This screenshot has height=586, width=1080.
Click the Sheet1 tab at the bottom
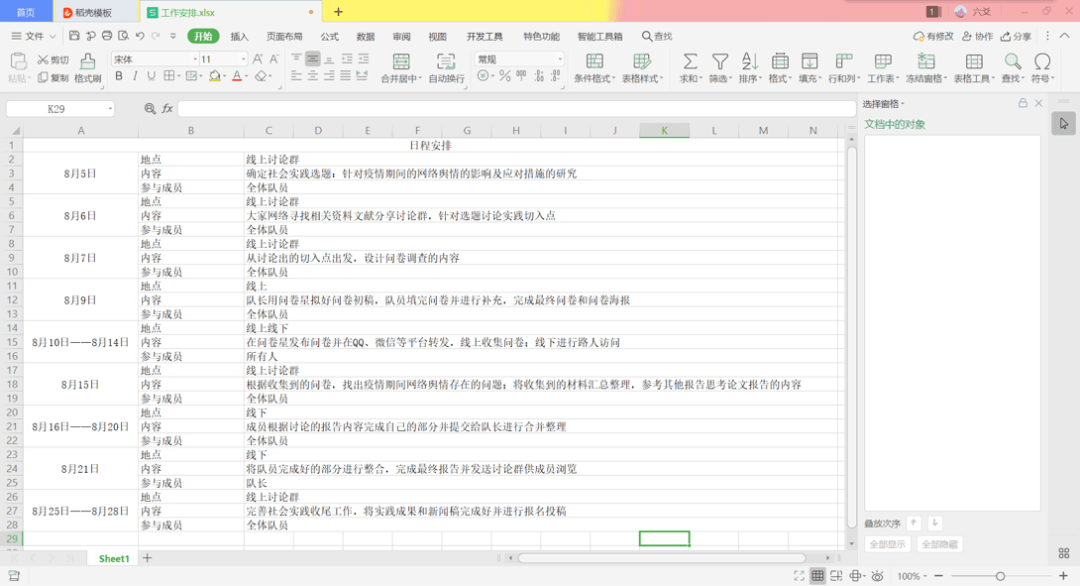coord(112,558)
